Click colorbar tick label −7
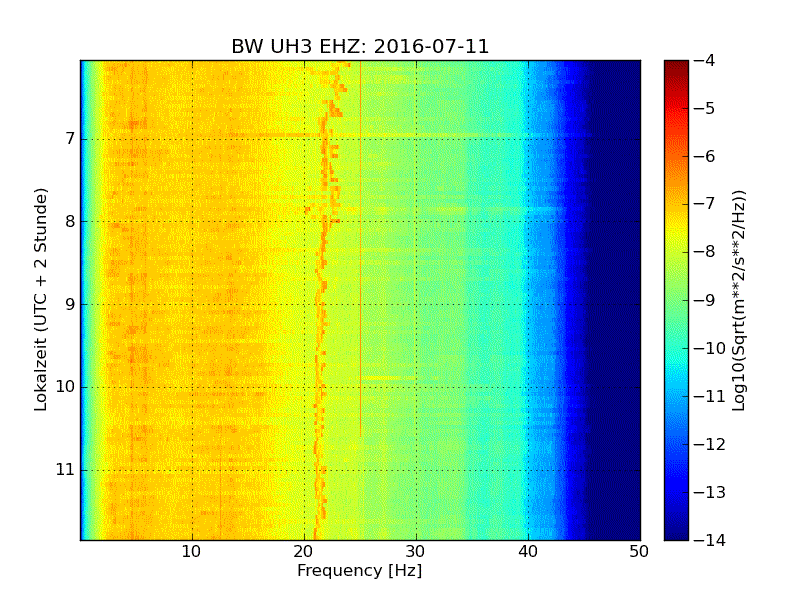800x600 pixels. point(704,204)
